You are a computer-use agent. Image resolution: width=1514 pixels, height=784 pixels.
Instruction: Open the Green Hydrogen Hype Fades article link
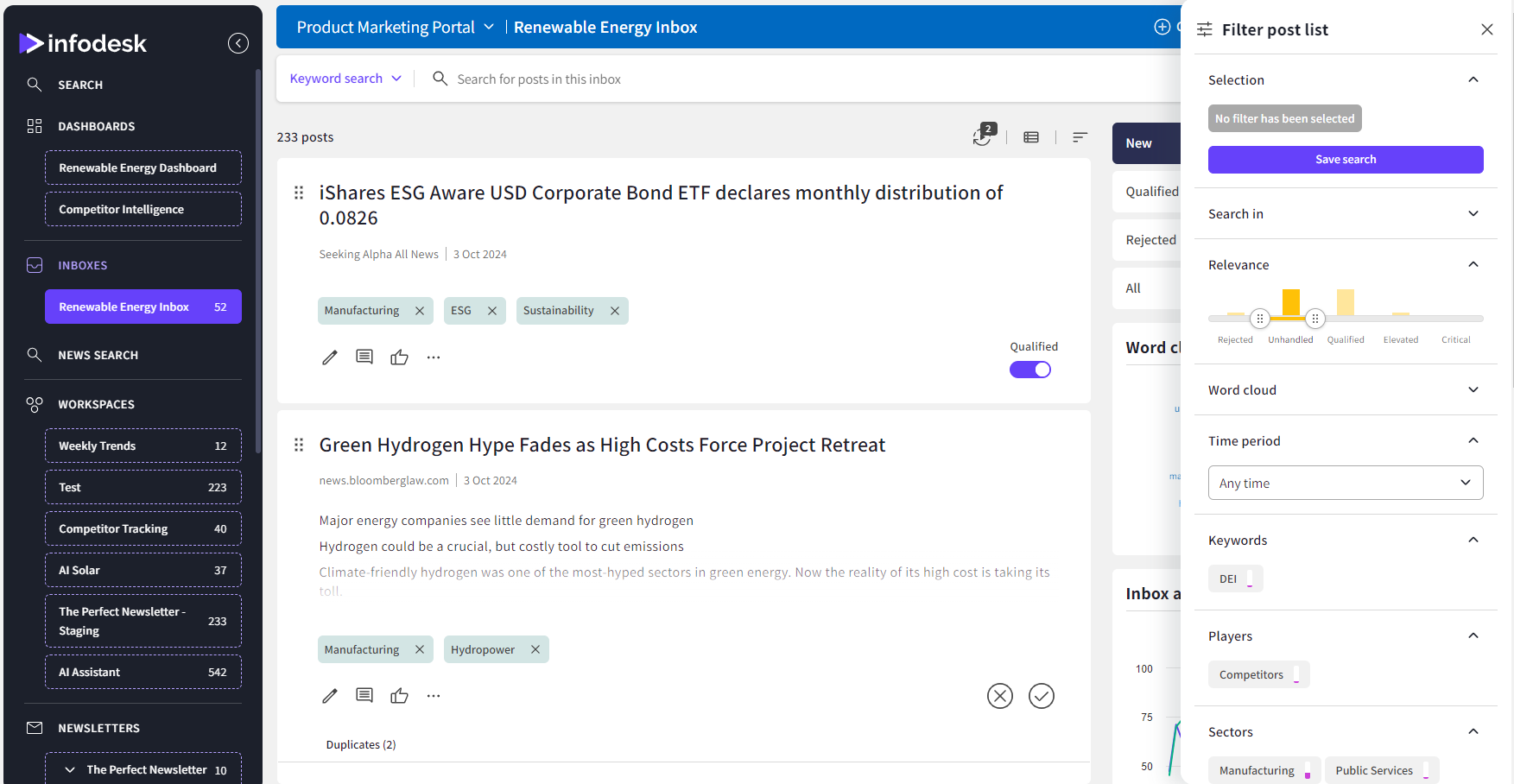click(602, 446)
